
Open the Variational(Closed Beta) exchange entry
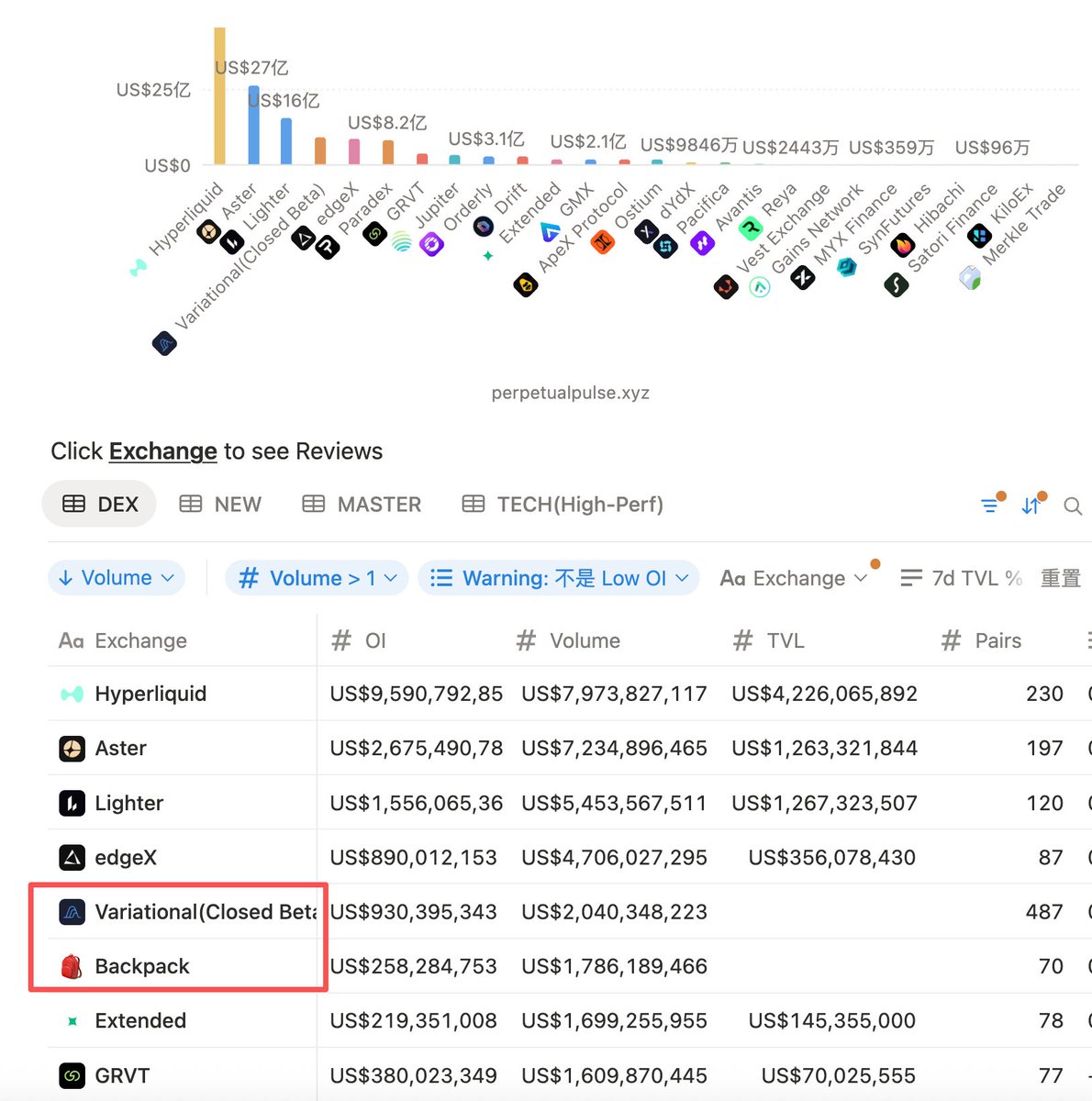(204, 912)
